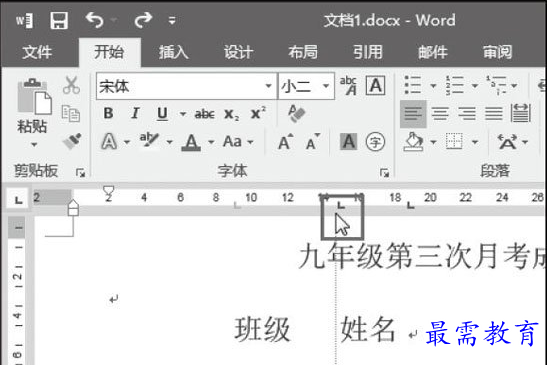Increase font size with the larger A
Screen dimensions: 547x365
pos(285,142)
